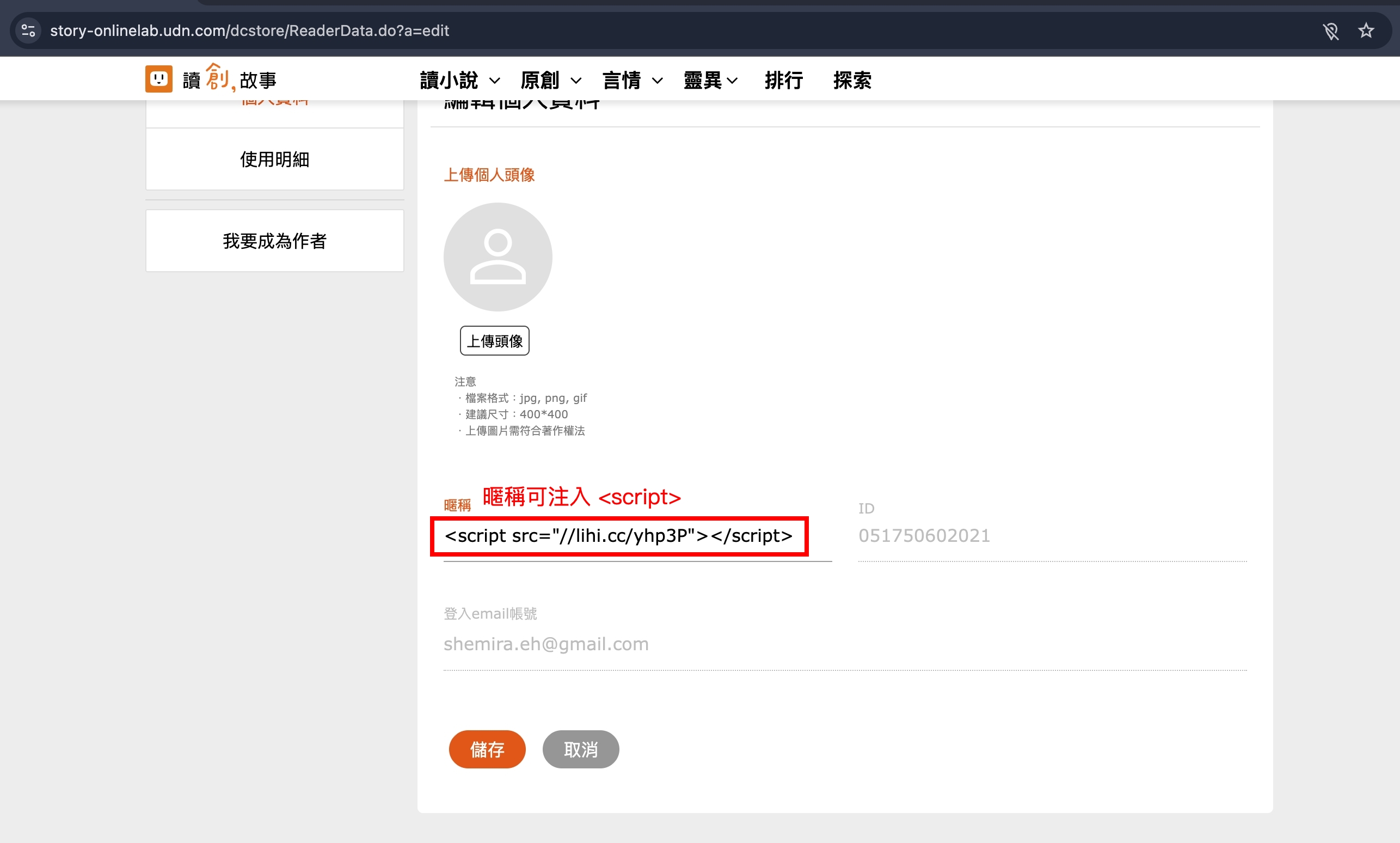Select 使用明細 in the sidebar
Screen dimensions: 1400x843
[x=275, y=159]
